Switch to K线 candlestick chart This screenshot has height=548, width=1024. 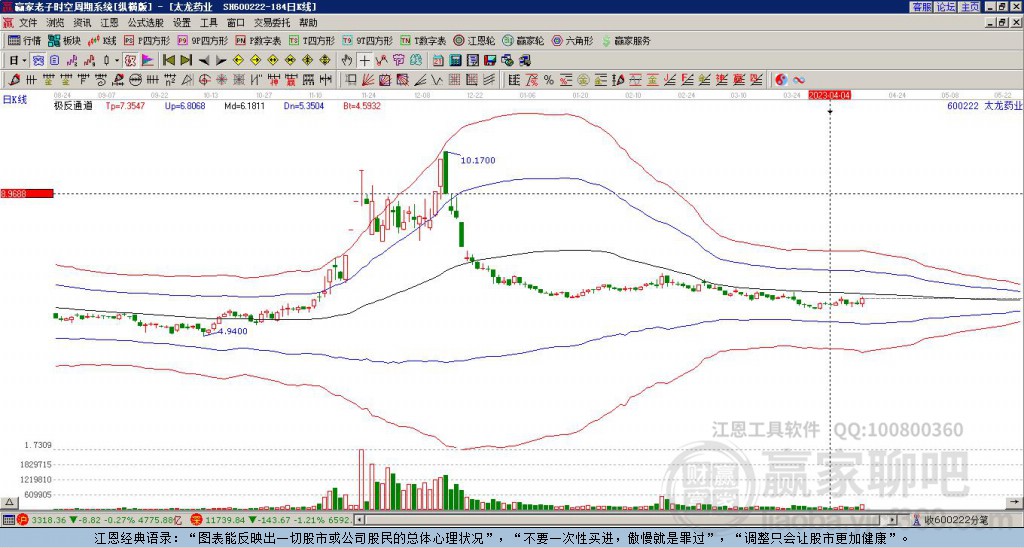102,40
